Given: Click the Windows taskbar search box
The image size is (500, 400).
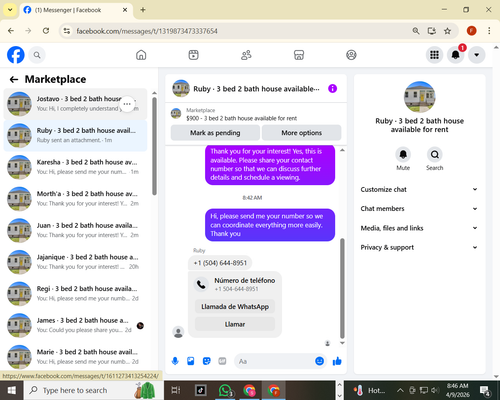Looking at the screenshot, I should coord(93,390).
